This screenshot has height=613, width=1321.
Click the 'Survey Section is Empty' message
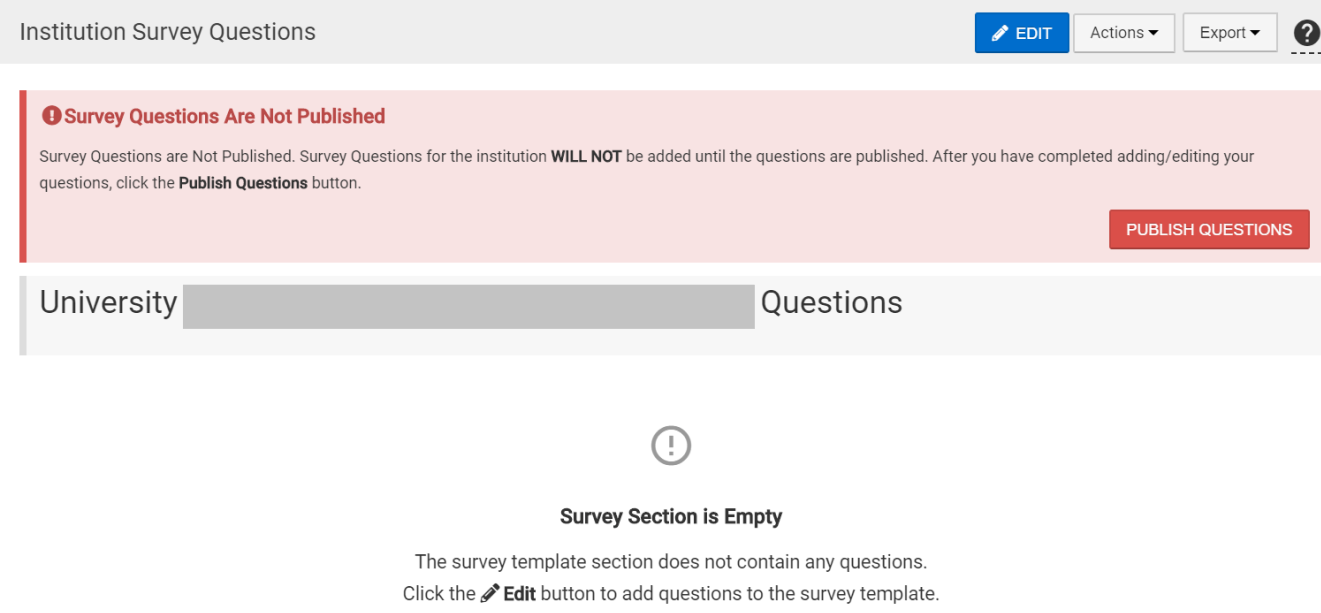pos(671,517)
